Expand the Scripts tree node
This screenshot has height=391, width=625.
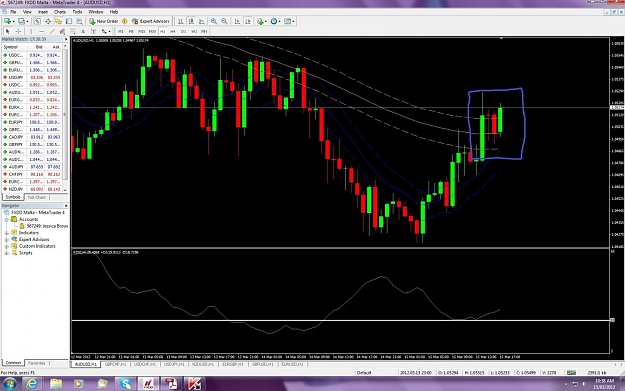pyautogui.click(x=7, y=253)
